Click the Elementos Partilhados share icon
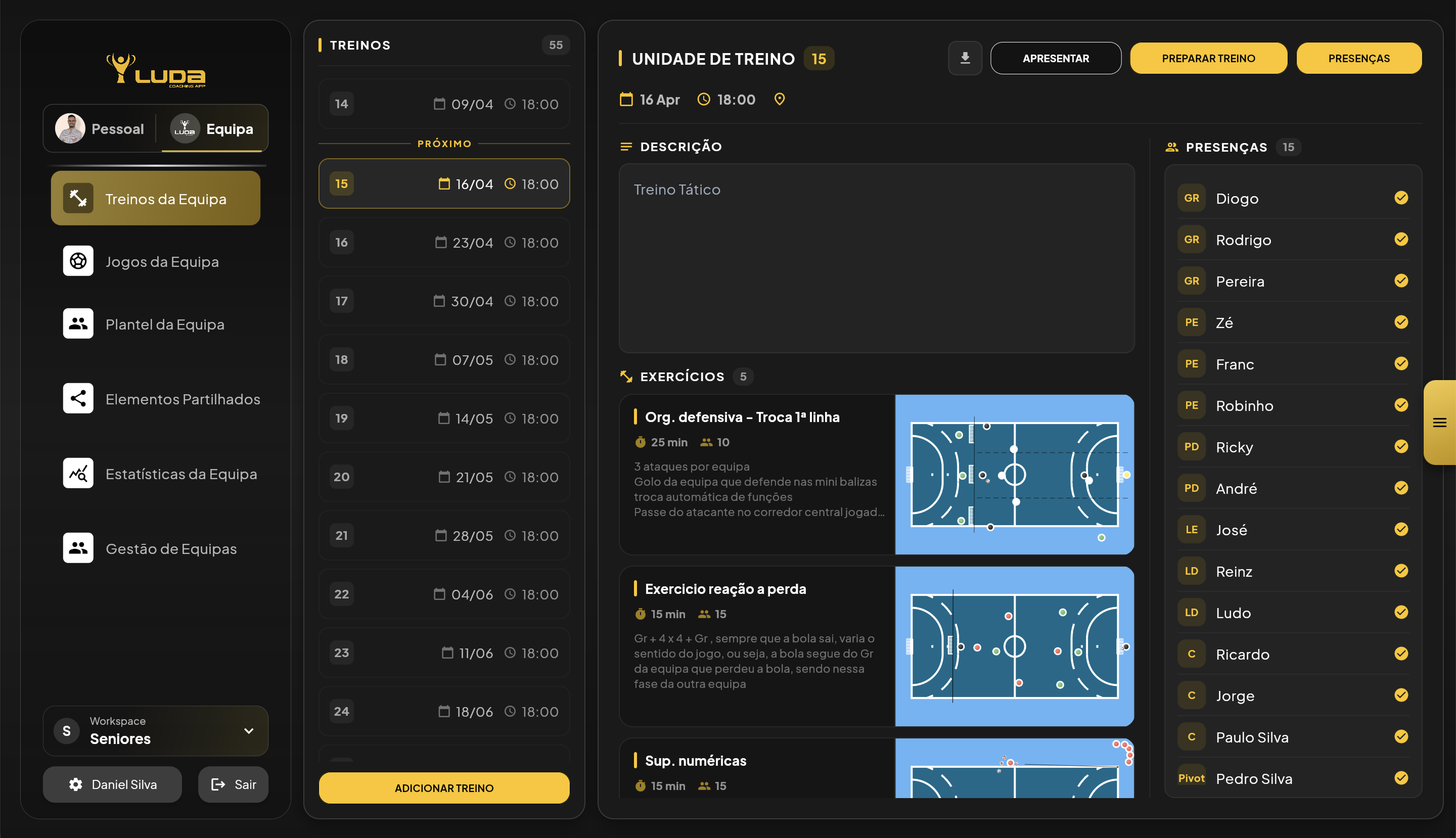The width and height of the screenshot is (1456, 838). click(x=78, y=398)
